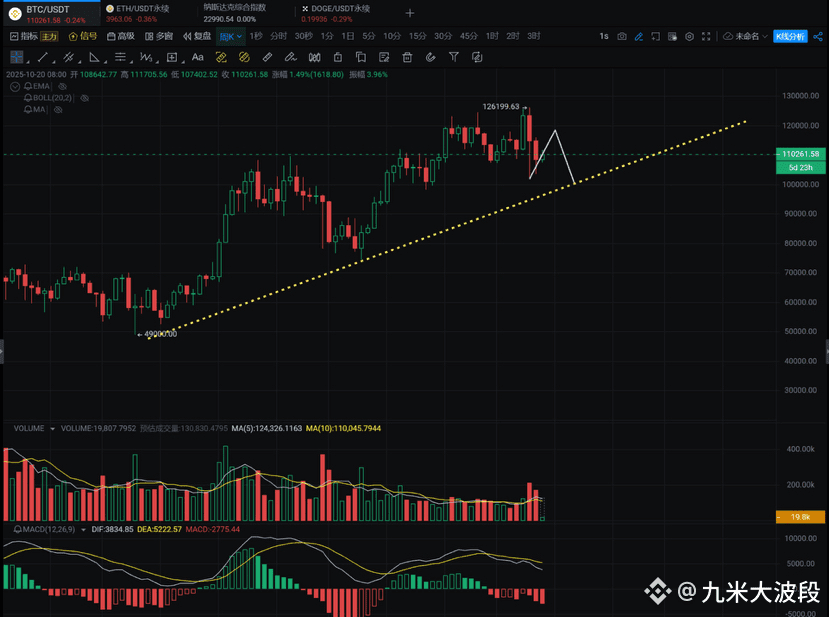Open the chart settings hexagon gear icon

(689, 36)
